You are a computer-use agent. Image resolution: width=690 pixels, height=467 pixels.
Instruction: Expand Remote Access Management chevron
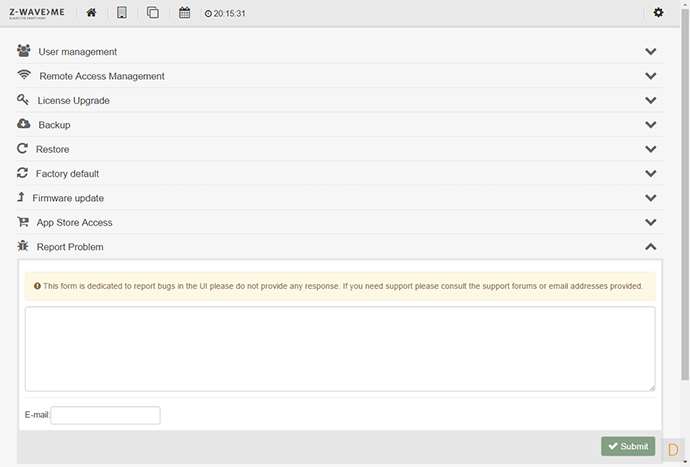coord(650,76)
